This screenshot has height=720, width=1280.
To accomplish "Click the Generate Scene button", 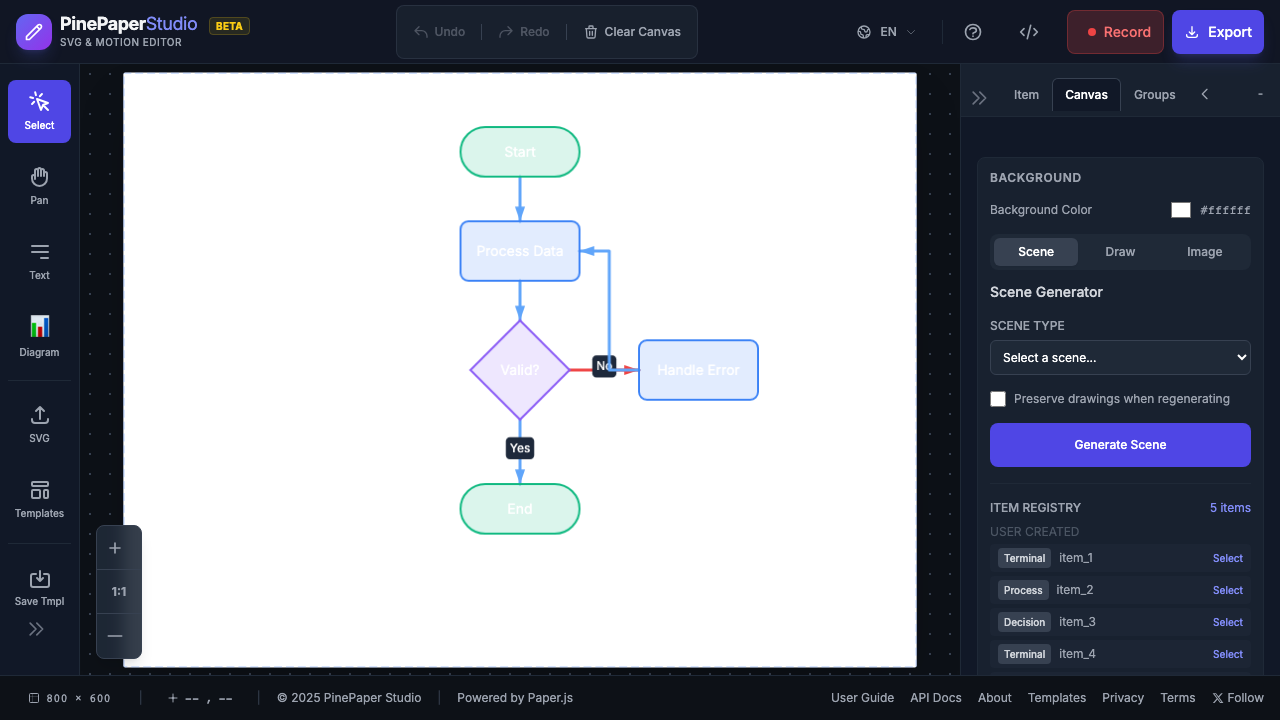I will (x=1120, y=444).
